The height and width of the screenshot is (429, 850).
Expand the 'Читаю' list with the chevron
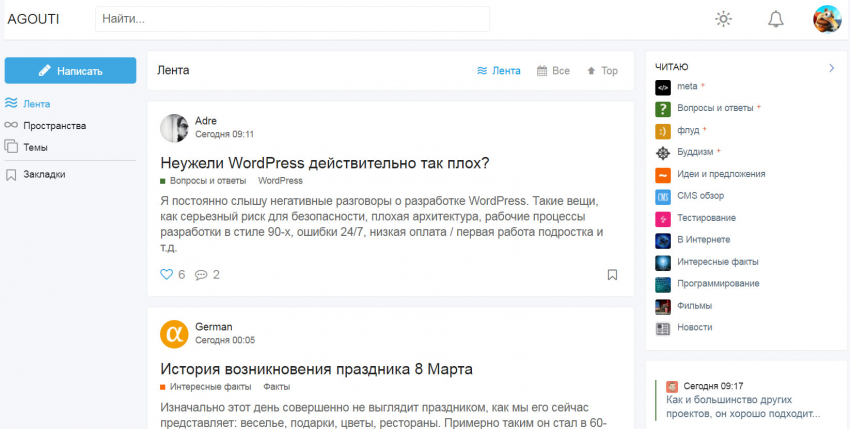pyautogui.click(x=831, y=68)
